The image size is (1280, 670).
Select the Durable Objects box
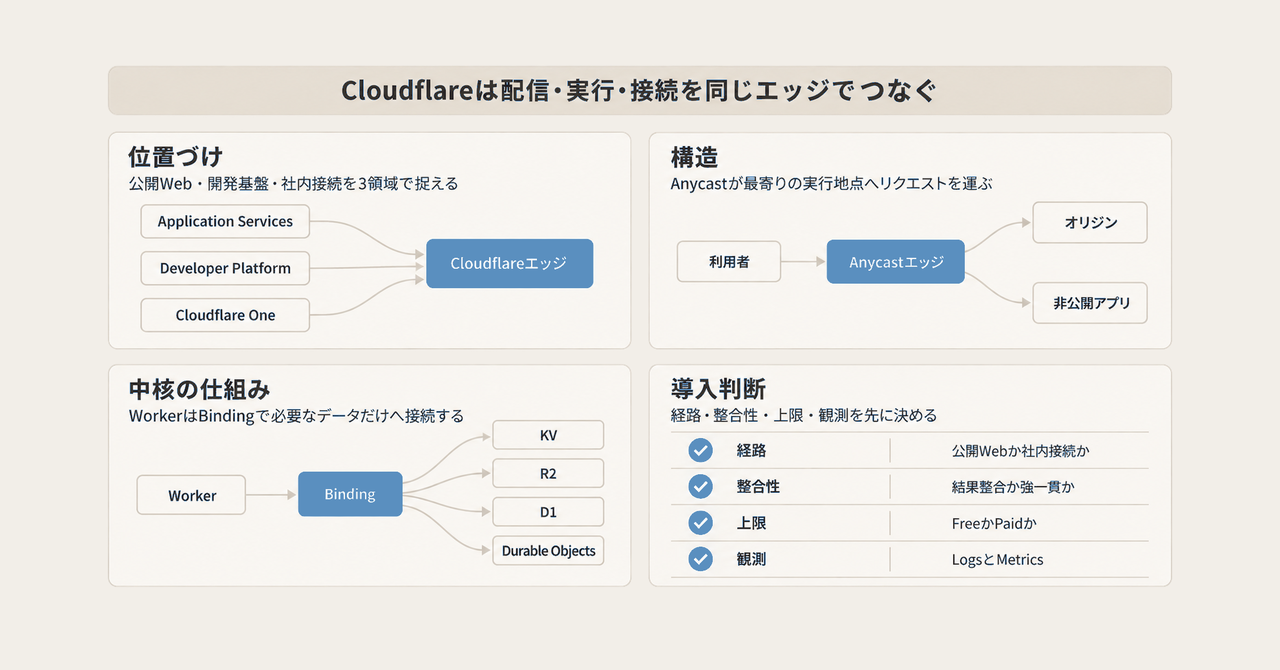(548, 551)
